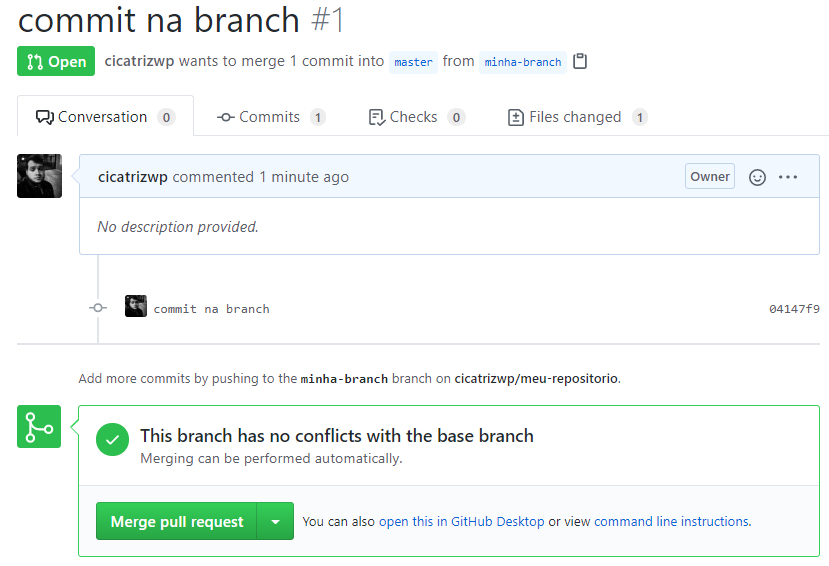
Task: Click the 'no conflicts with the base branch' heading
Action: point(337,436)
